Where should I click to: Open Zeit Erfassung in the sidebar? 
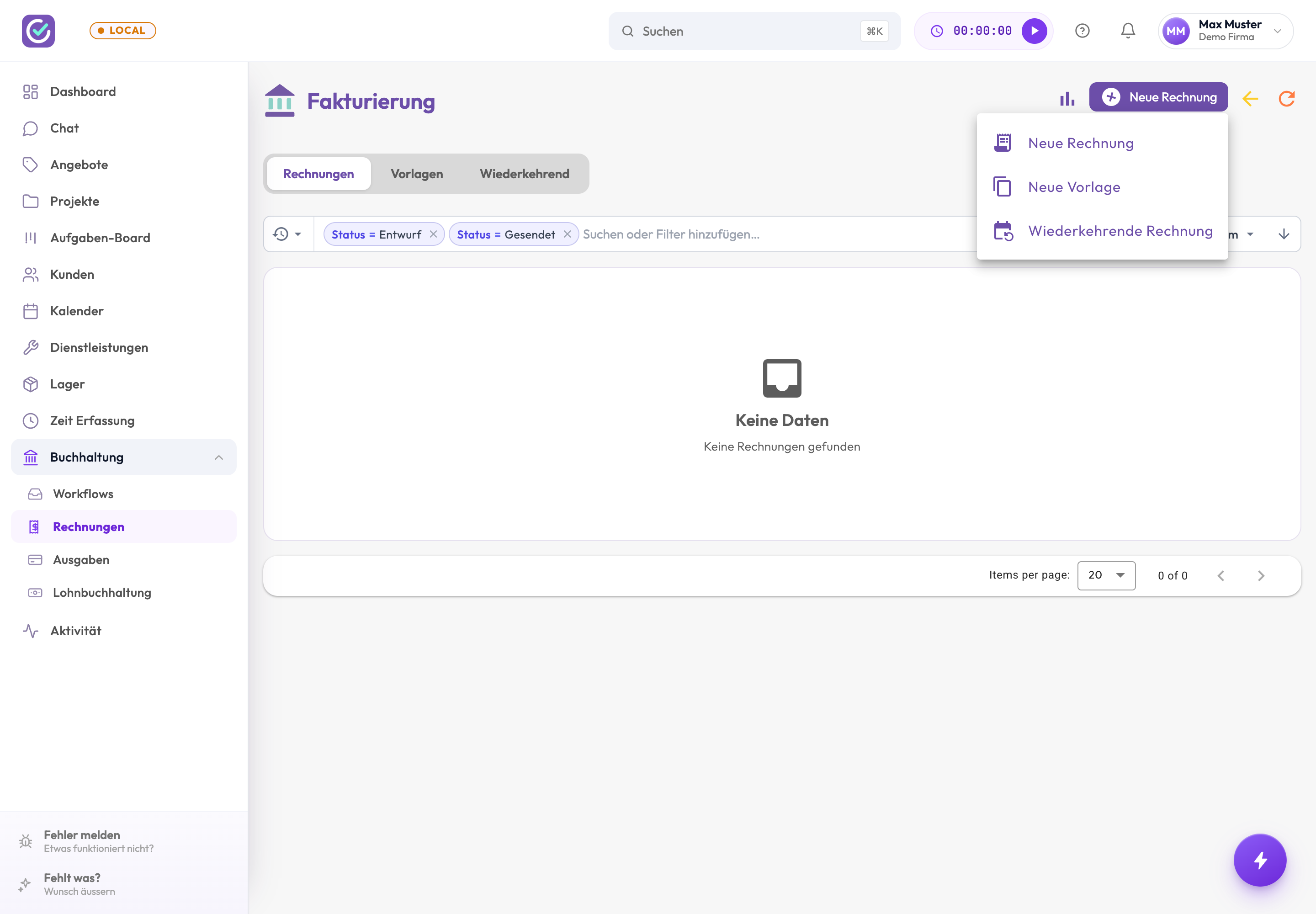(124, 421)
